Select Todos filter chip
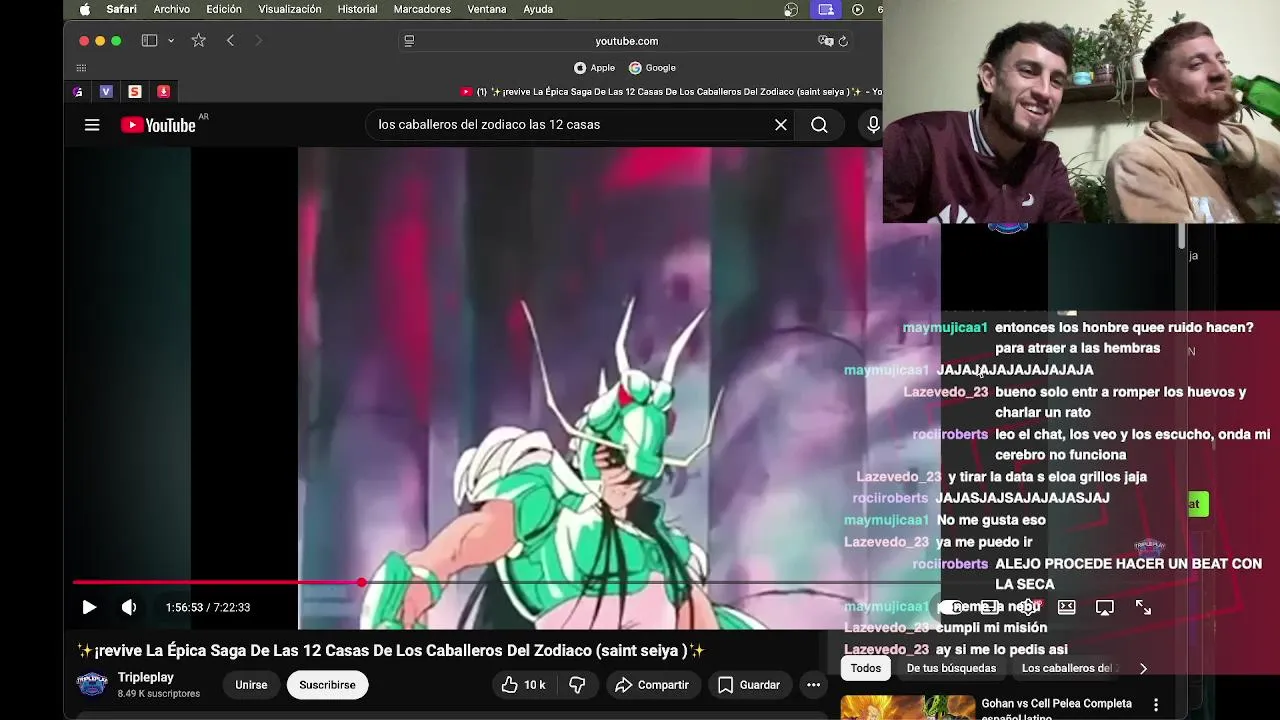This screenshot has height=720, width=1280. 866,668
